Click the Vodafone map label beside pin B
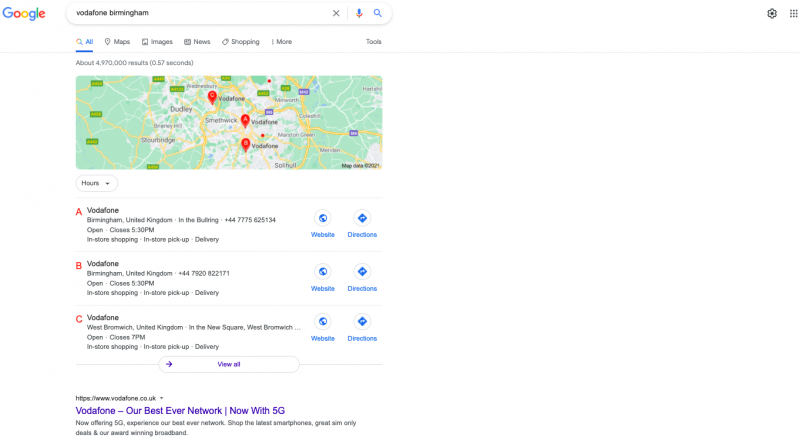Image resolution: width=800 pixels, height=438 pixels. (x=265, y=146)
